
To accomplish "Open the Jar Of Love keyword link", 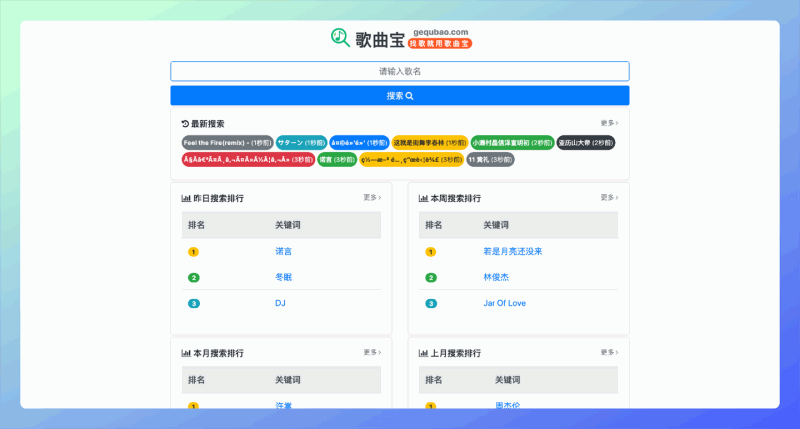I will tap(505, 303).
